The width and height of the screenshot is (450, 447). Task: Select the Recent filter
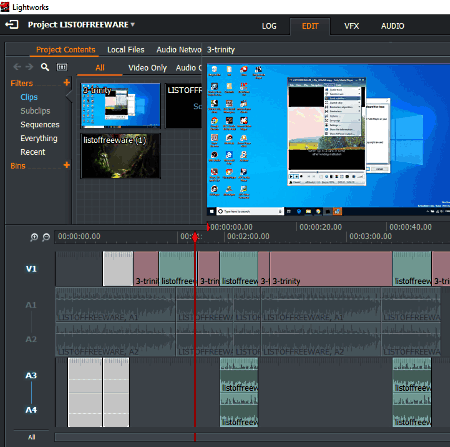tap(33, 152)
